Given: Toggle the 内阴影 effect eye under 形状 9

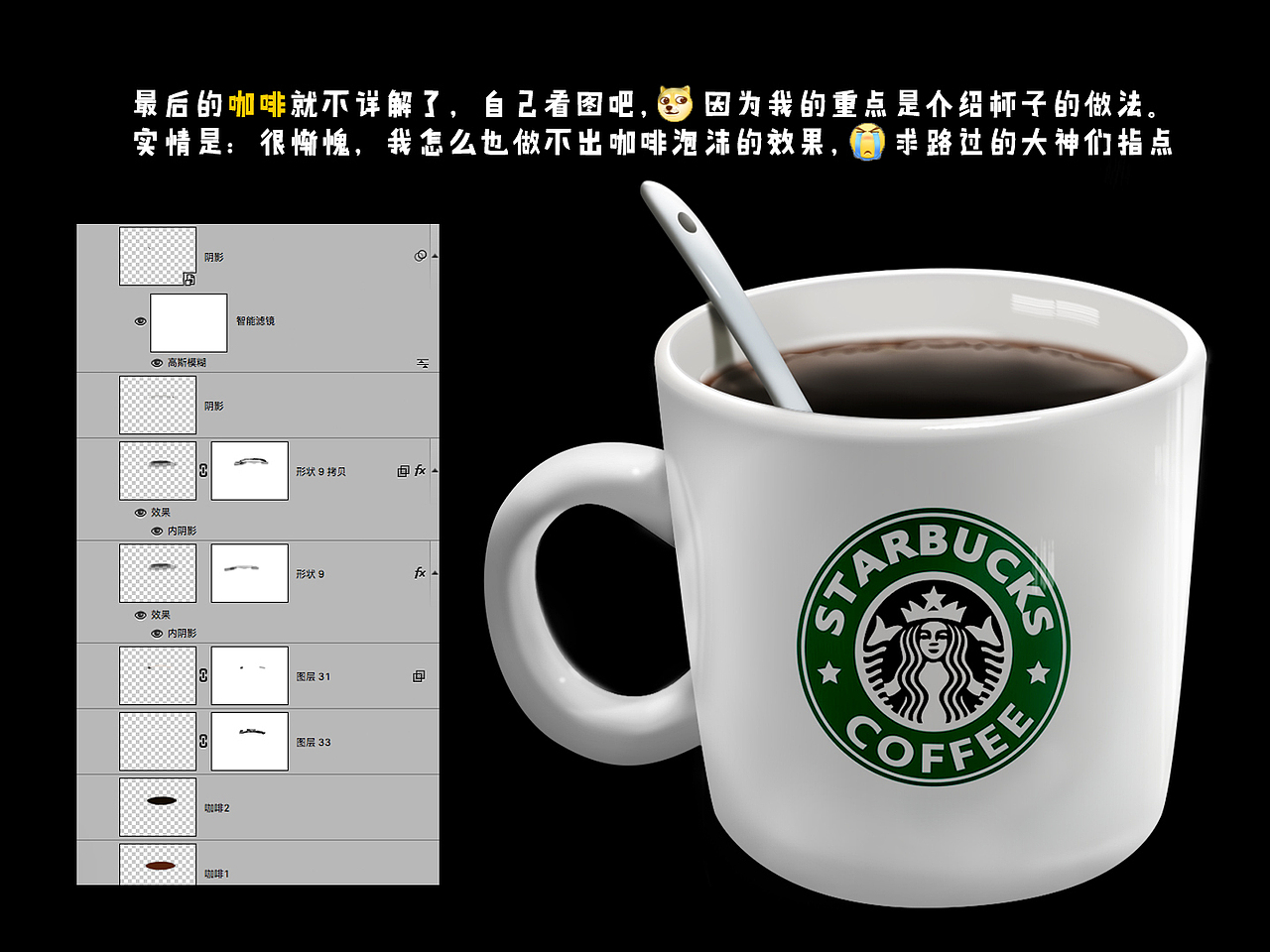Looking at the screenshot, I should click(x=157, y=634).
